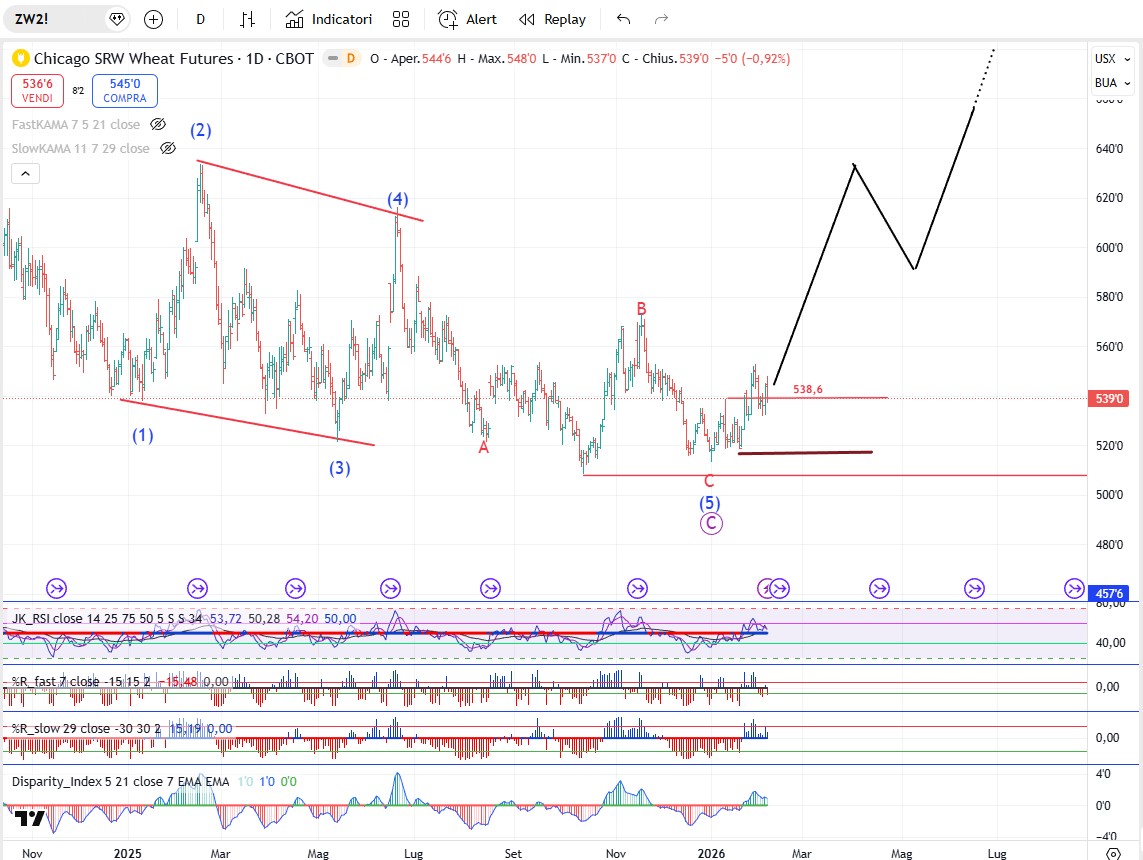This screenshot has width=1143, height=860.
Task: Toggle visibility of FastKAMA indicator
Action: pyautogui.click(x=157, y=124)
